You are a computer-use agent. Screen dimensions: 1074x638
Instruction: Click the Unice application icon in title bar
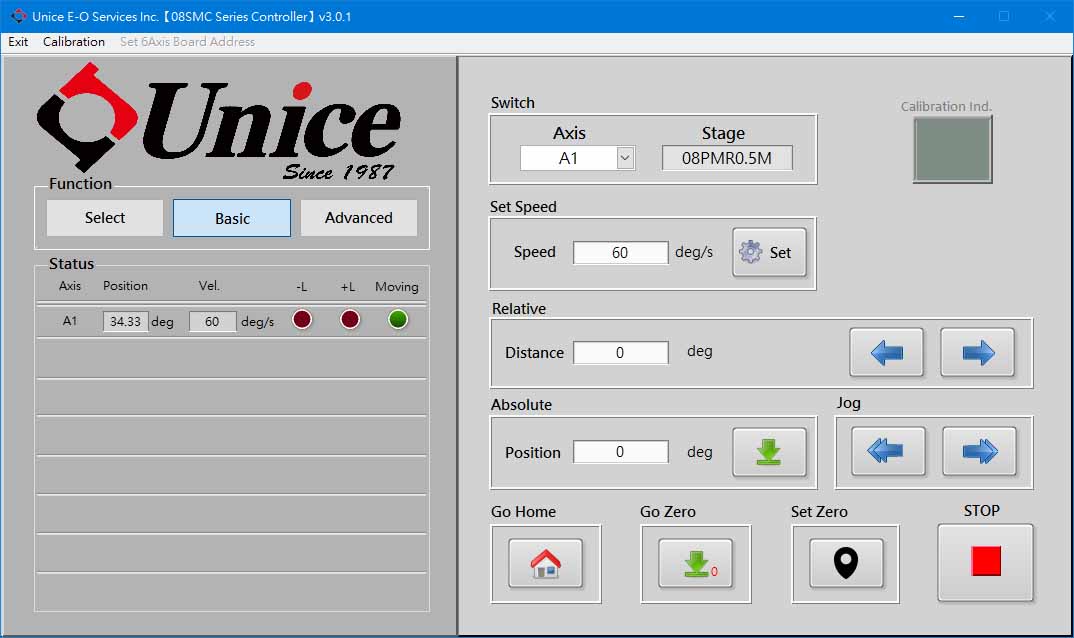(x=18, y=16)
